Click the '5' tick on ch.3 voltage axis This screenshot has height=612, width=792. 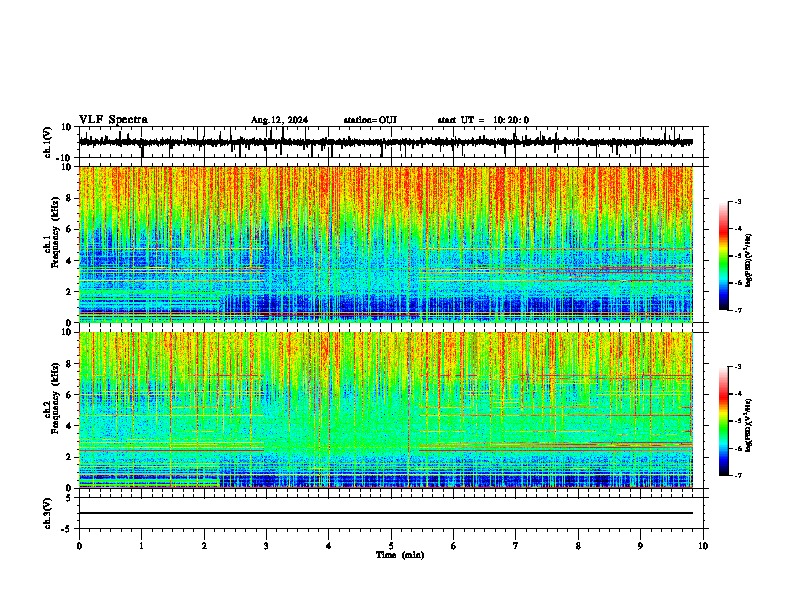click(69, 498)
